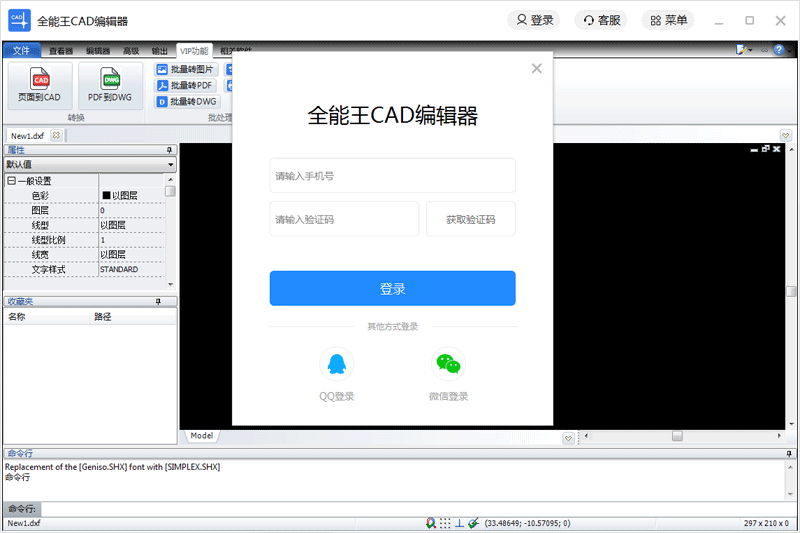
Task: Switch to the 编辑器 ribbon tab
Action: (97, 51)
